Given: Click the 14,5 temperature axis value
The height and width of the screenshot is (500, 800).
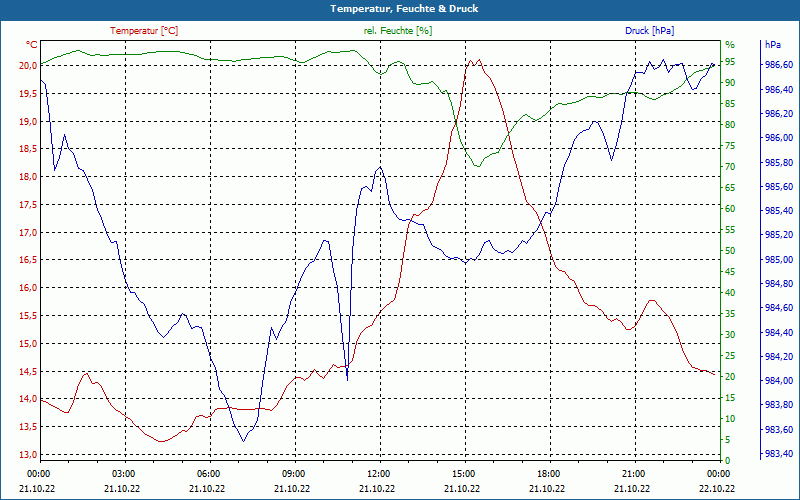Looking at the screenshot, I should pos(28,371).
